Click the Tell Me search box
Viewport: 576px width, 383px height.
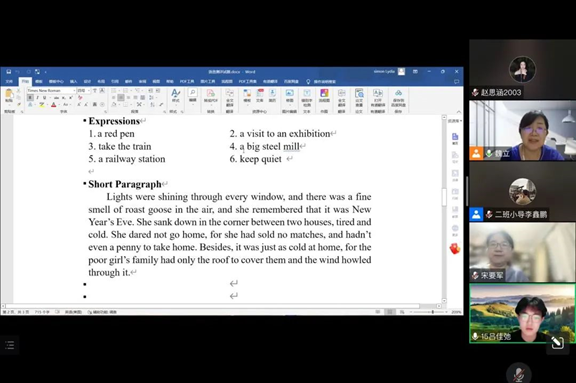[321, 82]
